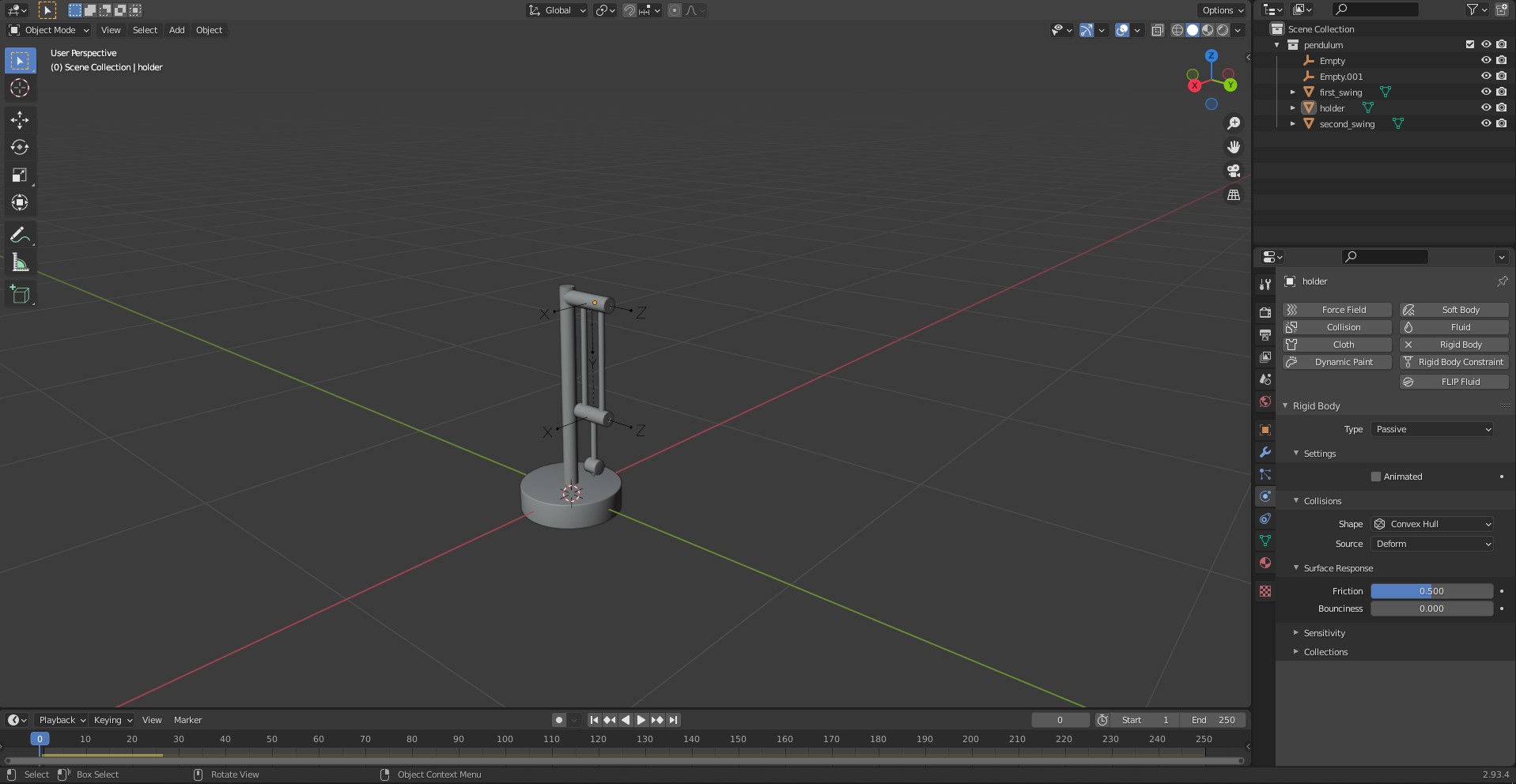
Task: Click the timeline play button
Action: pyautogui.click(x=641, y=720)
